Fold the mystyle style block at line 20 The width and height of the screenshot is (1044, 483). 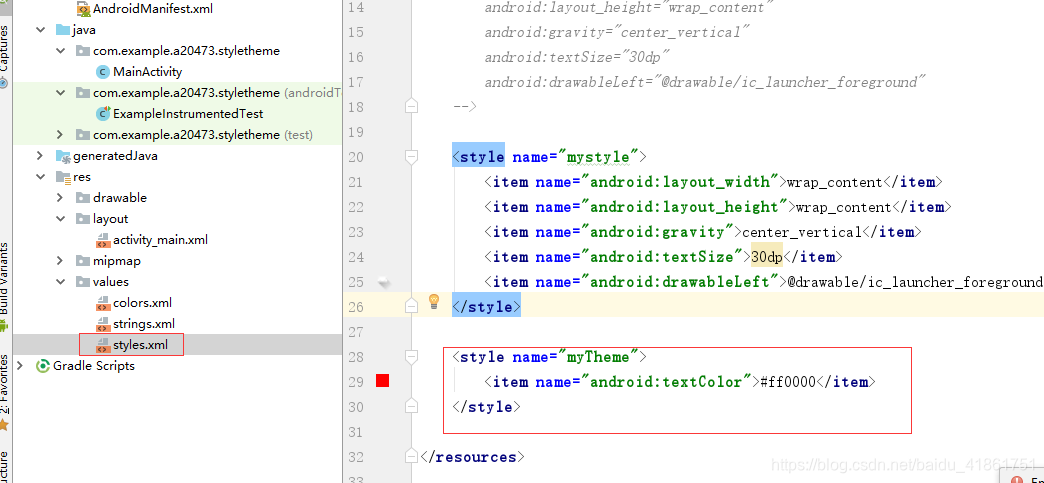412,157
